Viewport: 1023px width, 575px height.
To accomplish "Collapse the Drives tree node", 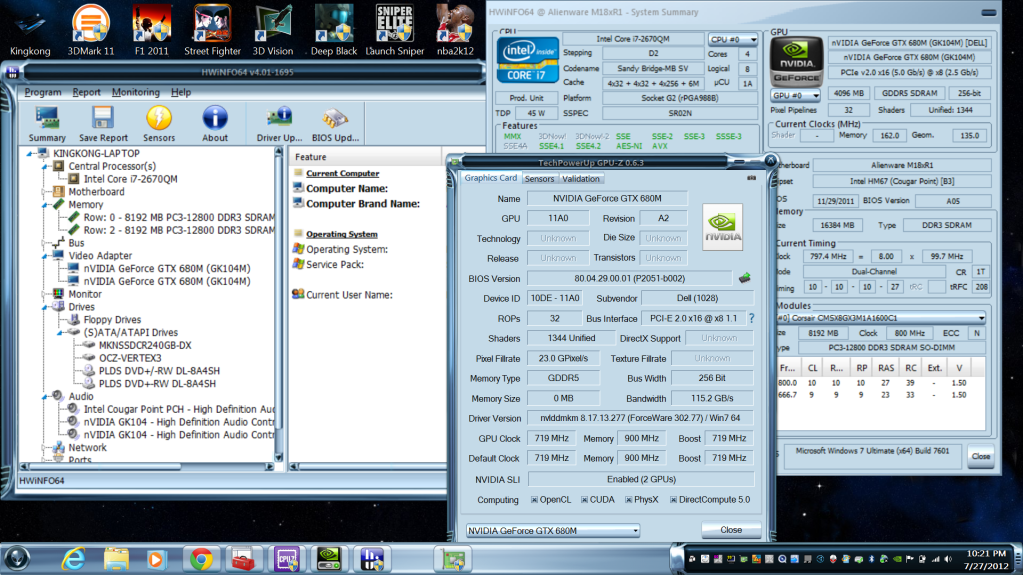I will point(45,307).
